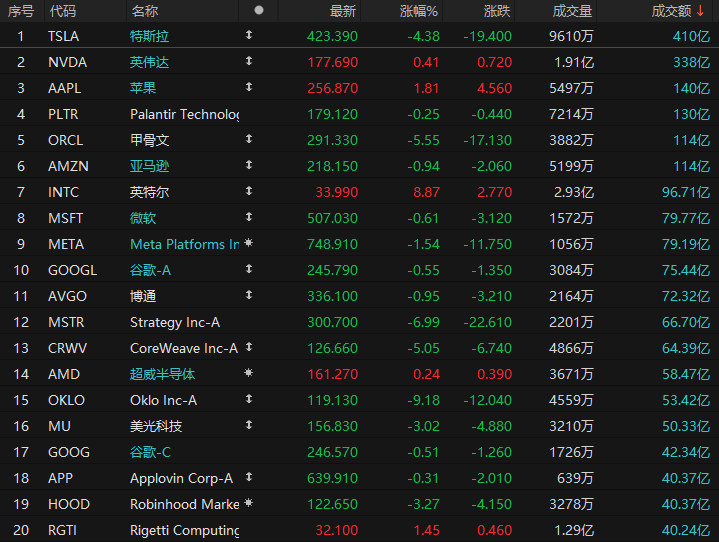Image resolution: width=719 pixels, height=542 pixels.
Task: Open the 苹果 stock link
Action: (x=143, y=88)
